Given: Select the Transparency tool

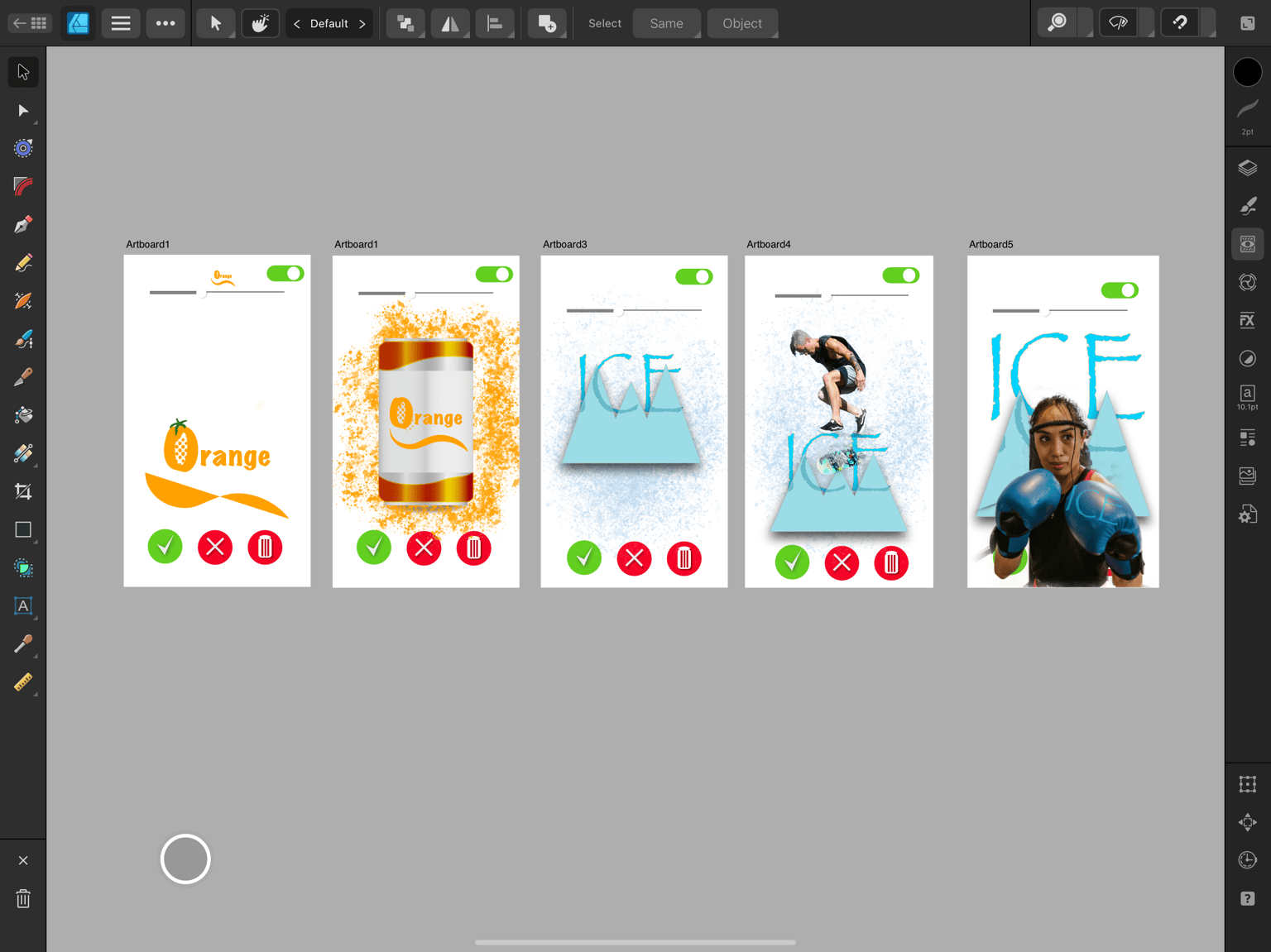Looking at the screenshot, I should click(23, 453).
